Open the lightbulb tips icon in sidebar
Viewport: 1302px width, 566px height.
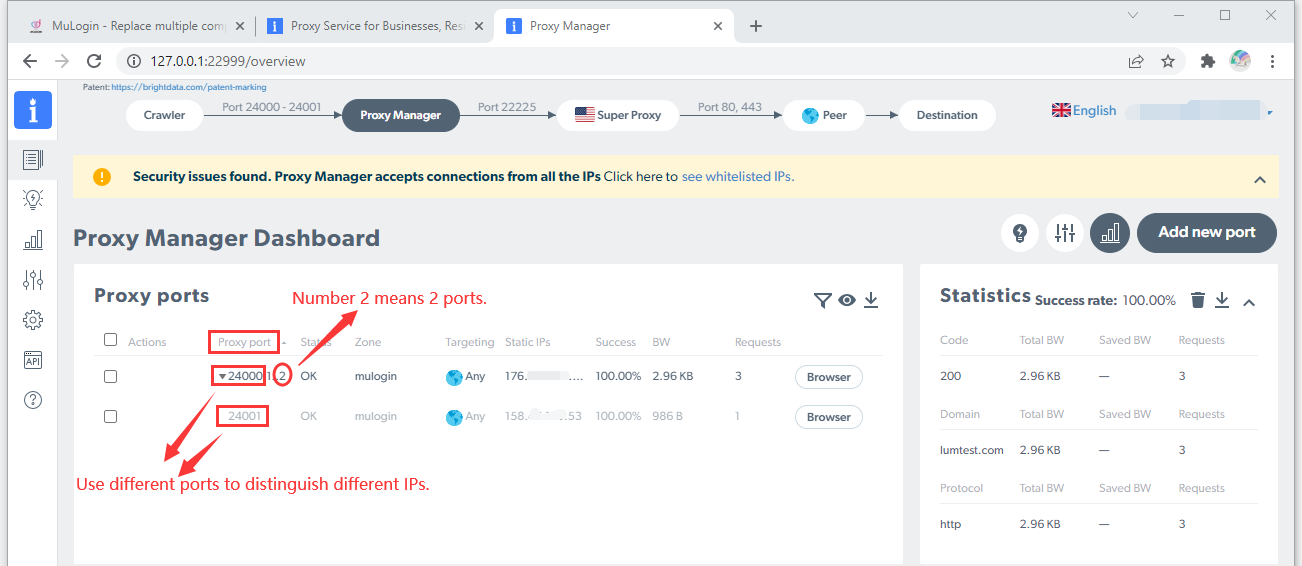33,199
